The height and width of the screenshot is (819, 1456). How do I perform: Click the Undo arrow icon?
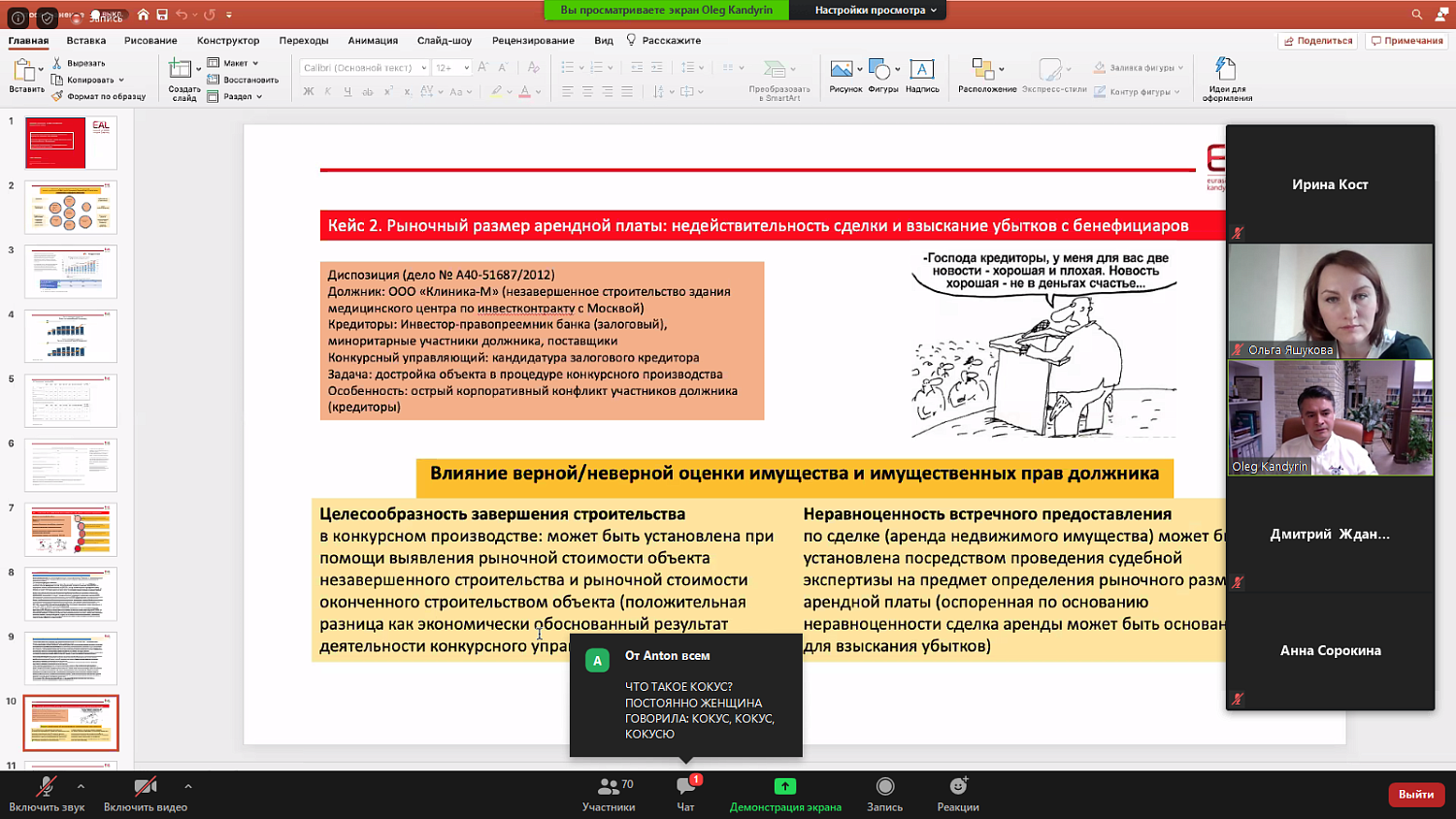pos(182,15)
